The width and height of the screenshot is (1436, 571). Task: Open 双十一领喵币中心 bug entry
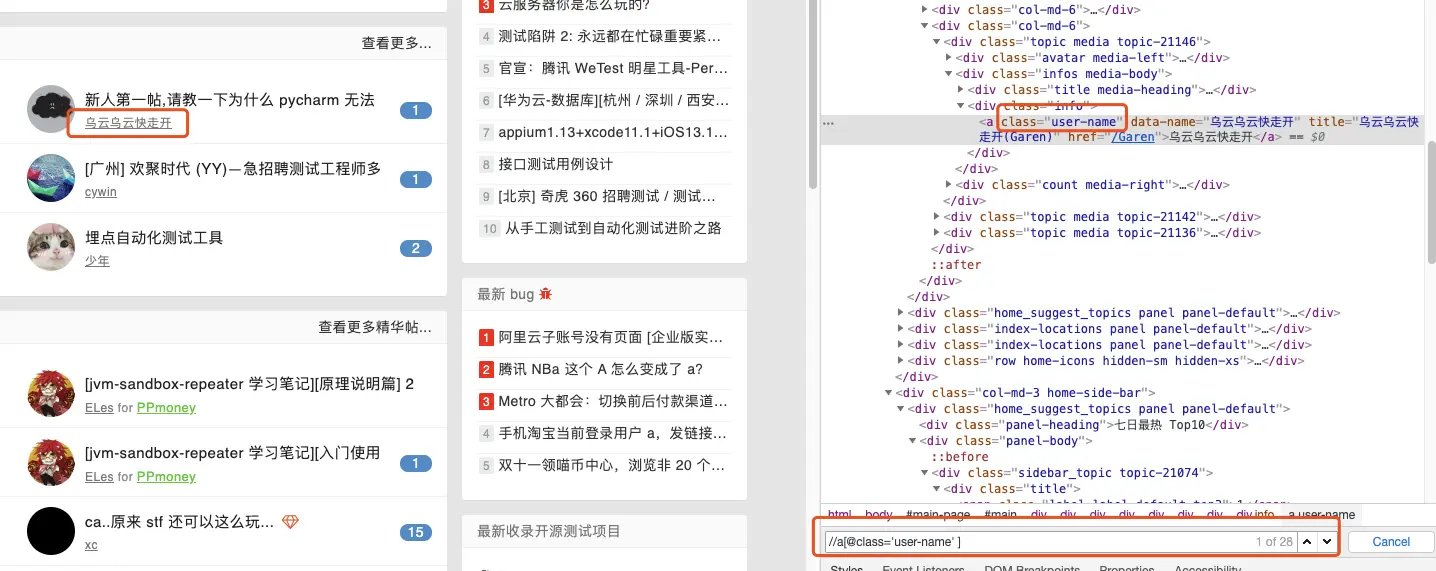pyautogui.click(x=611, y=465)
